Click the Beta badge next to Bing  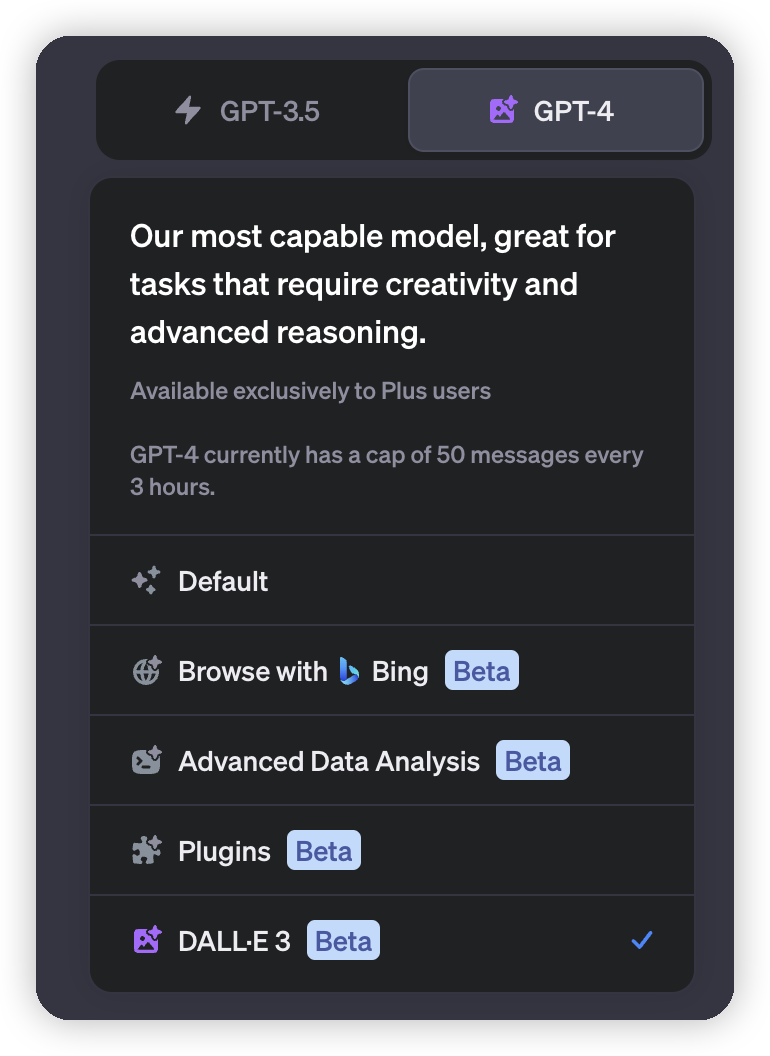482,670
